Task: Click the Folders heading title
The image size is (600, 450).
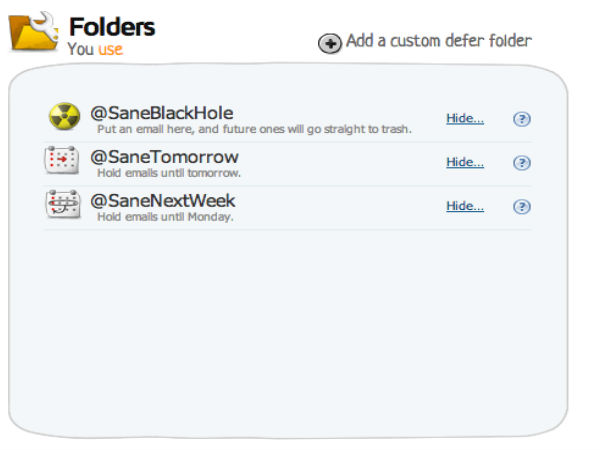Action: [112, 27]
